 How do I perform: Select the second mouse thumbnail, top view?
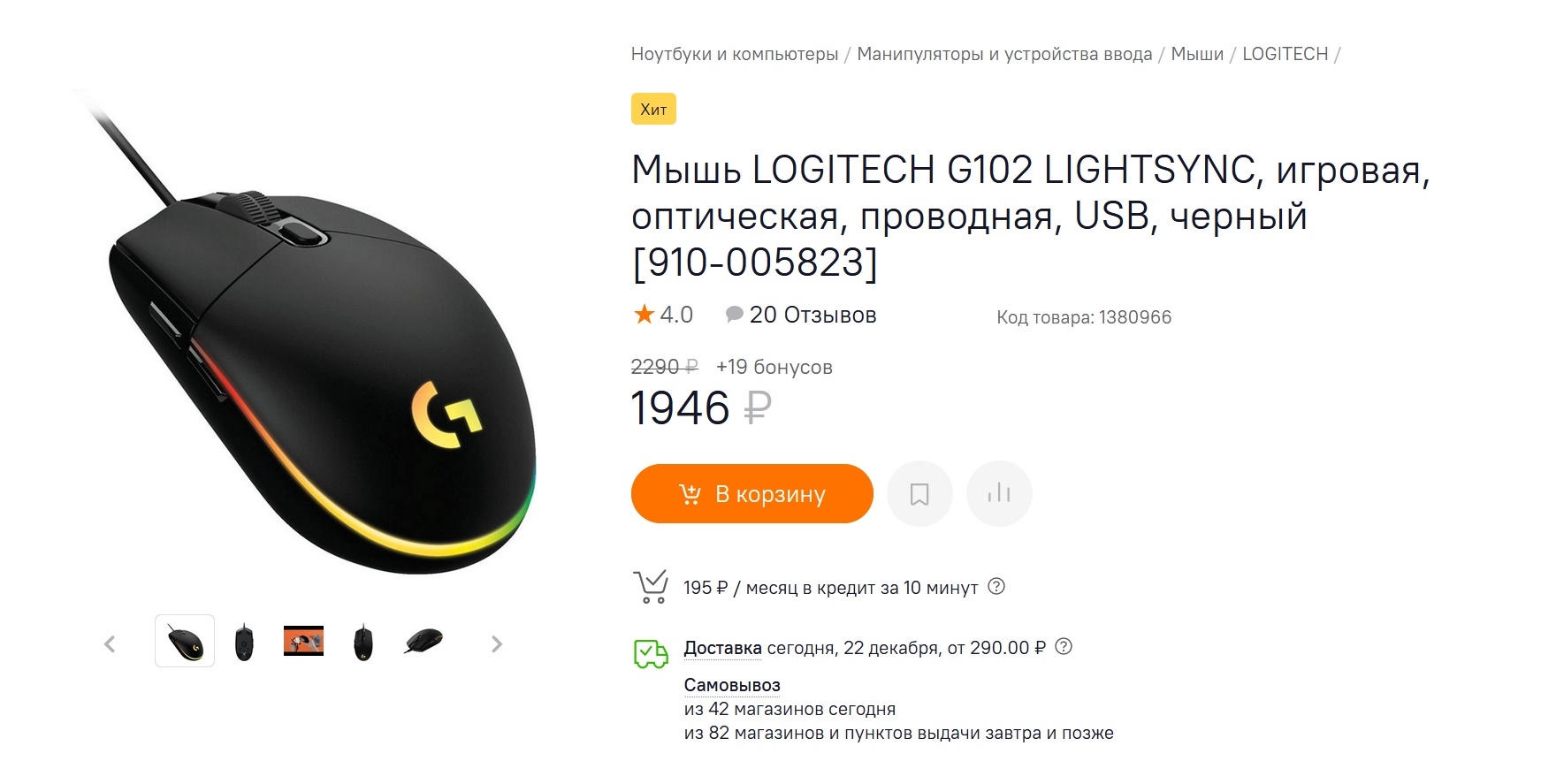pos(244,642)
